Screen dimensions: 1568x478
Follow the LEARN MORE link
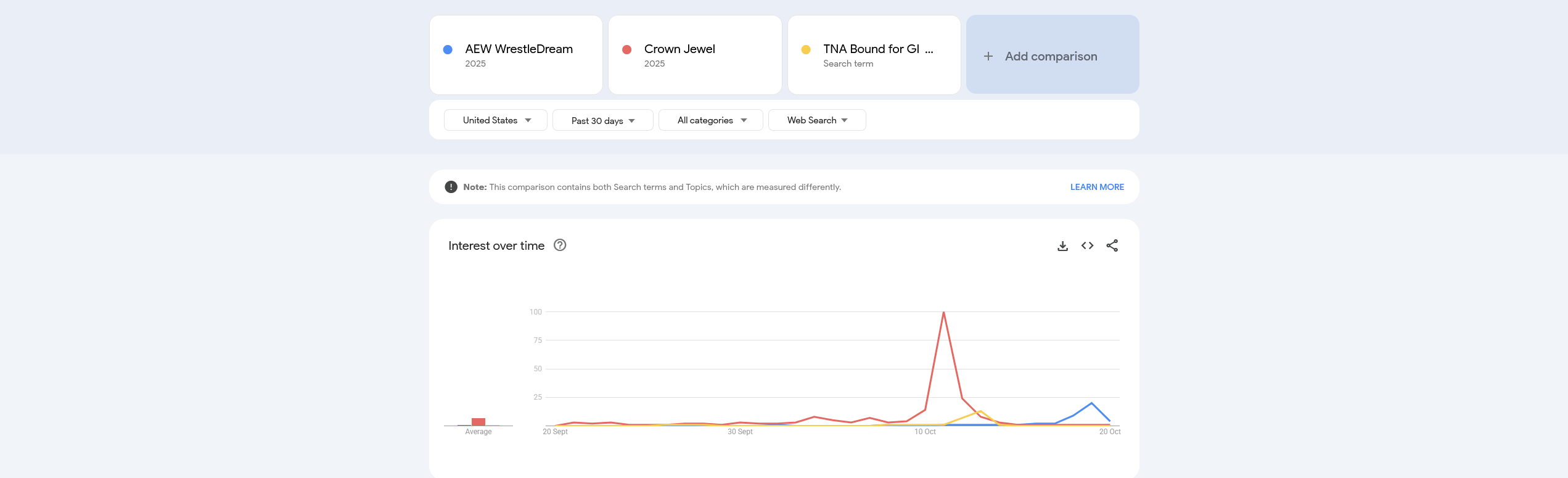[1096, 187]
